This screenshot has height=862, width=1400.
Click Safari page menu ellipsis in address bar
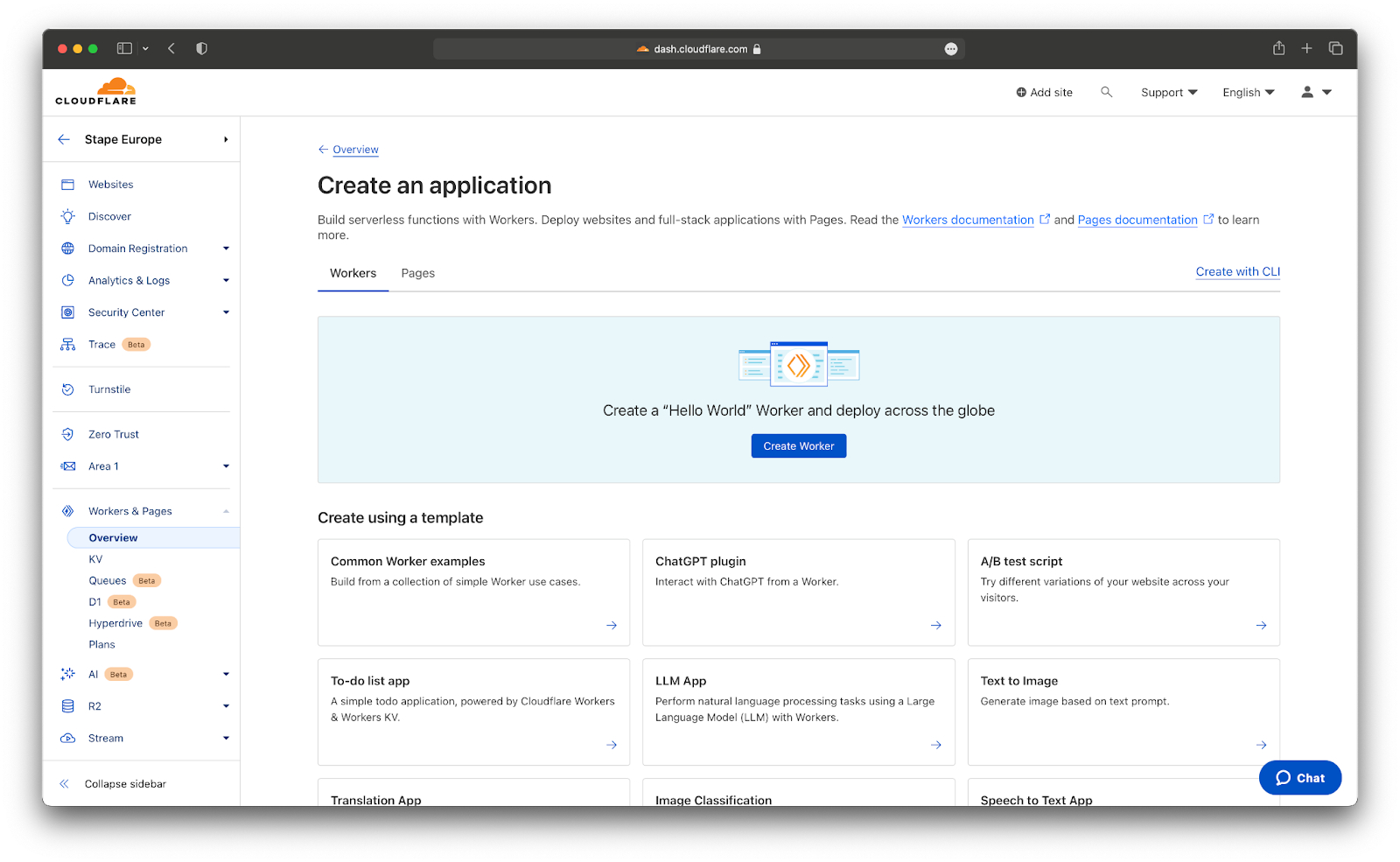click(951, 49)
